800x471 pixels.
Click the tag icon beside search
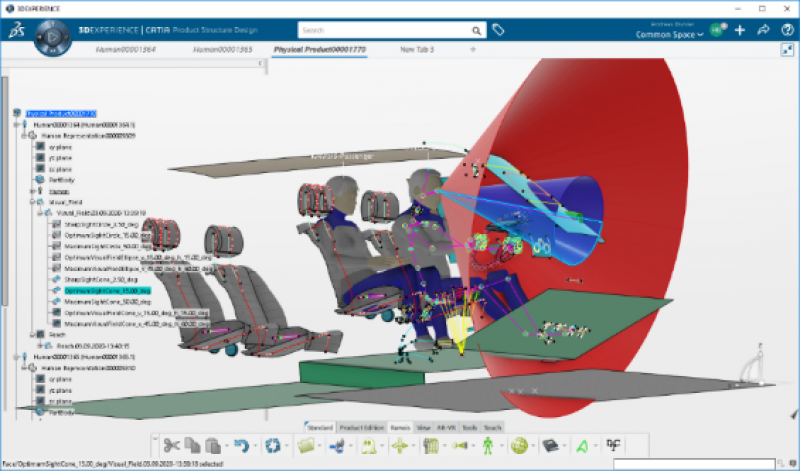498,31
